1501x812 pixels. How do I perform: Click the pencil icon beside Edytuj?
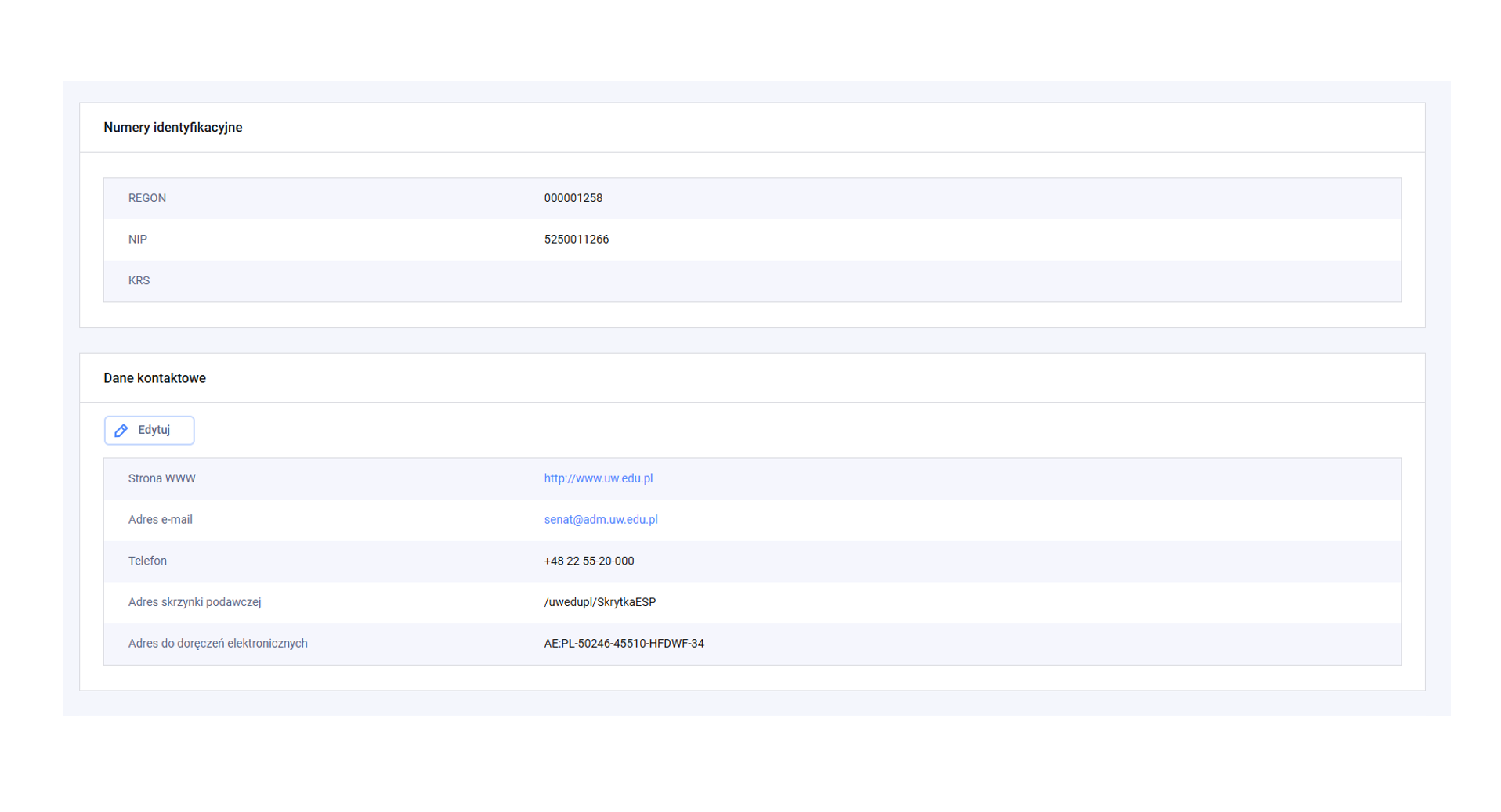(x=121, y=431)
